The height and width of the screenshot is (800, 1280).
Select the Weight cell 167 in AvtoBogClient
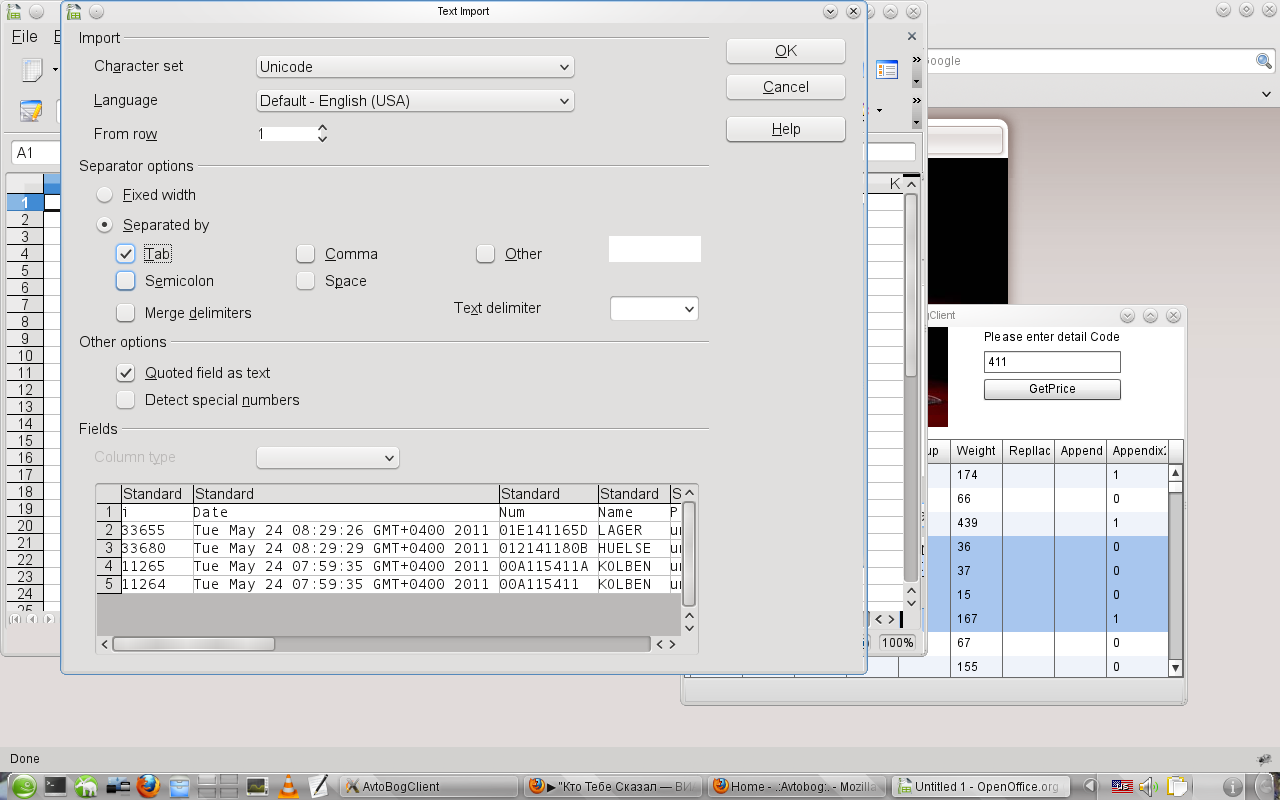point(976,619)
